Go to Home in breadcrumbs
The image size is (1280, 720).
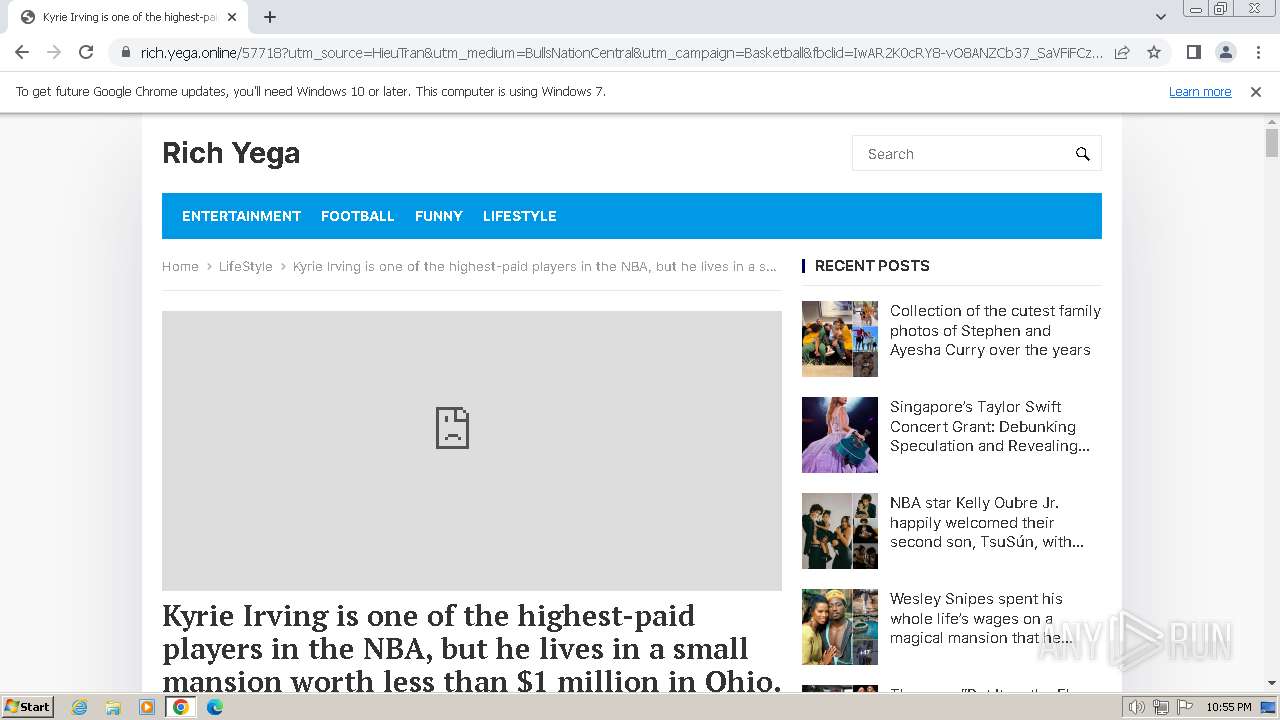point(180,266)
